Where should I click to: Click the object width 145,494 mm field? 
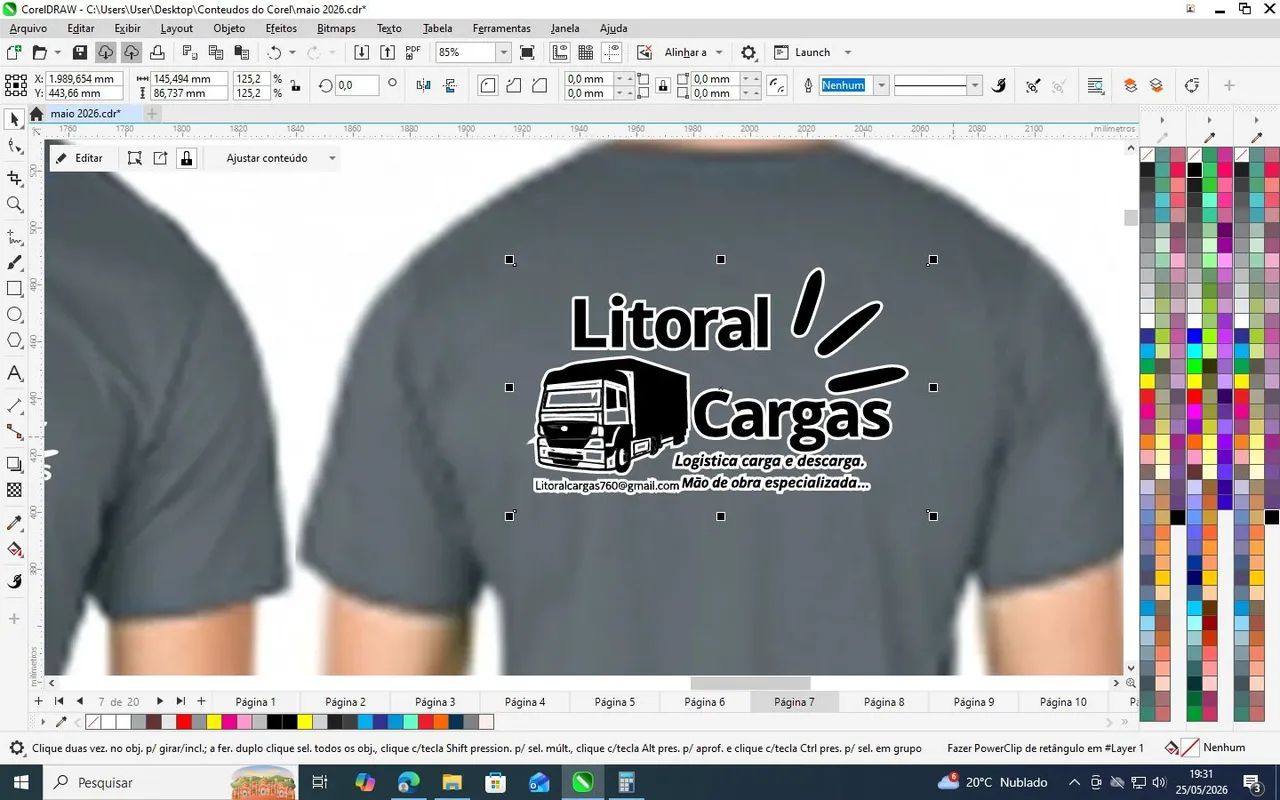(x=187, y=79)
